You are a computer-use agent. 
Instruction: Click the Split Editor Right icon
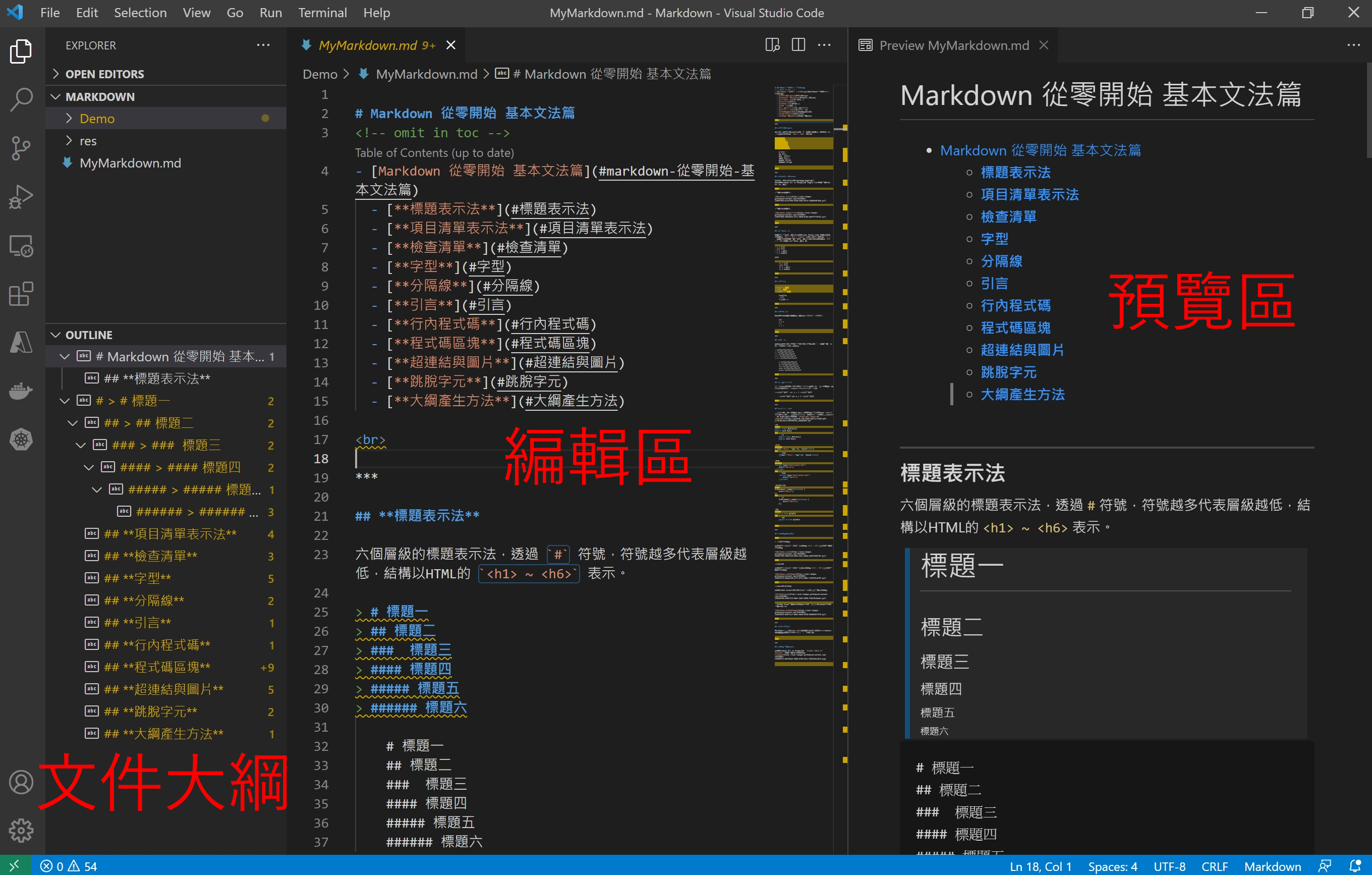[x=798, y=45]
